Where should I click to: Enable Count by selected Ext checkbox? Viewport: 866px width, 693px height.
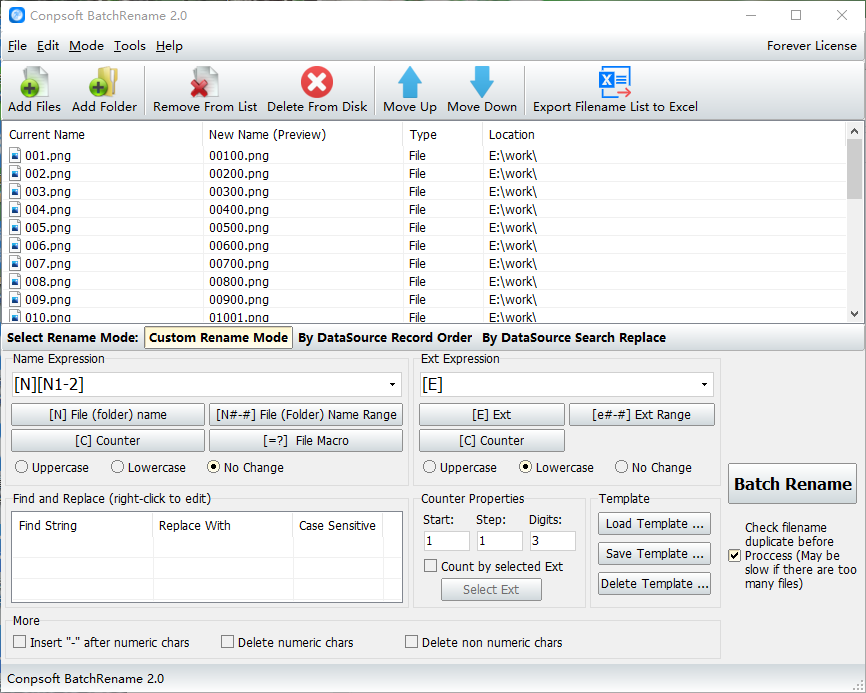pos(431,566)
